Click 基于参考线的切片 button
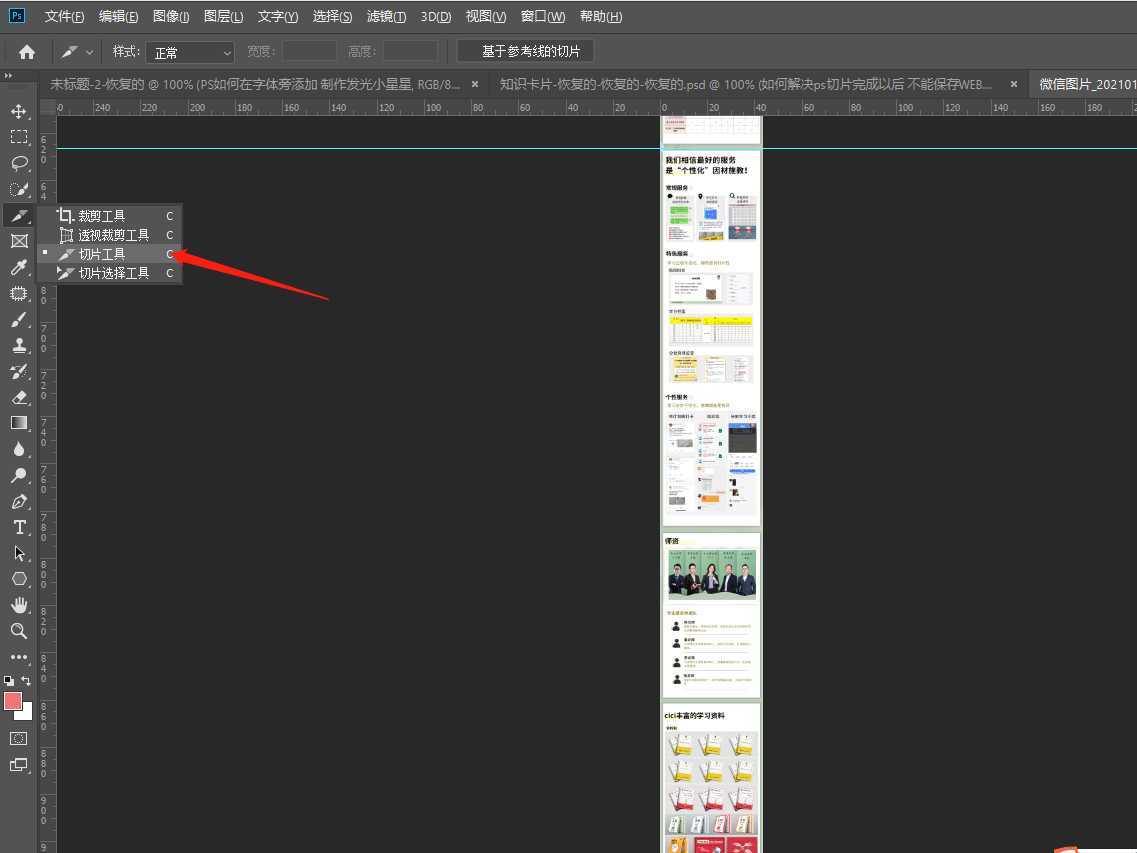Image resolution: width=1137 pixels, height=853 pixels. [x=525, y=51]
